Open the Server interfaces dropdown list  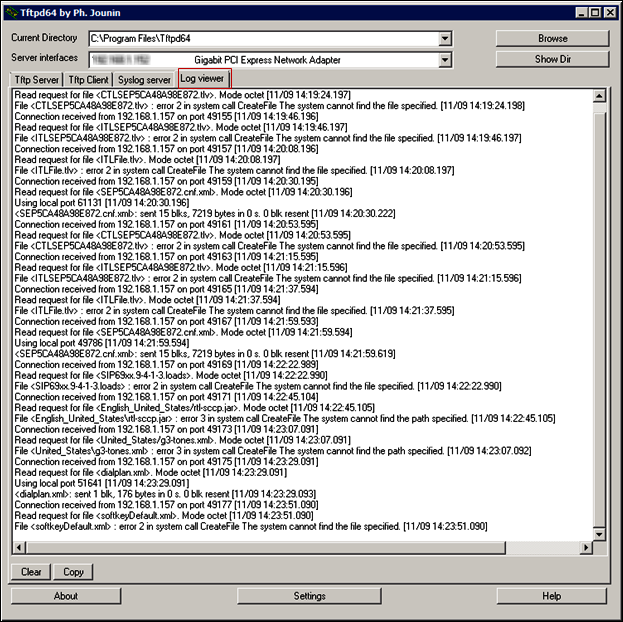(x=445, y=60)
